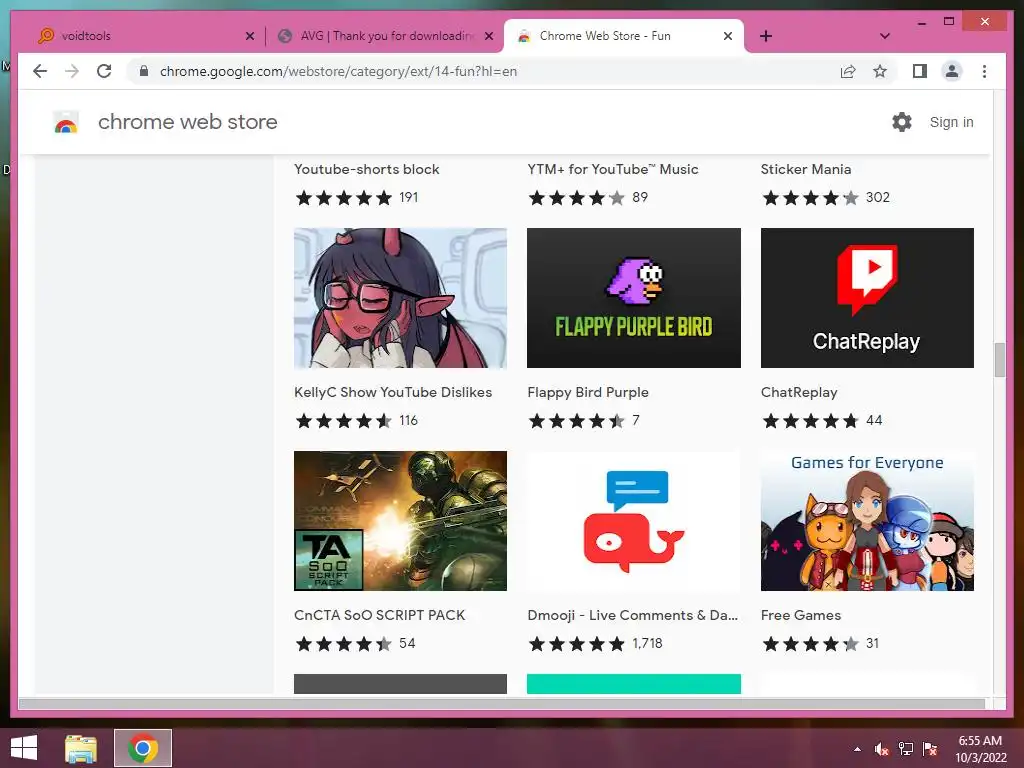The width and height of the screenshot is (1024, 768).
Task: Click the Chrome Web Store logo
Action: (66, 122)
